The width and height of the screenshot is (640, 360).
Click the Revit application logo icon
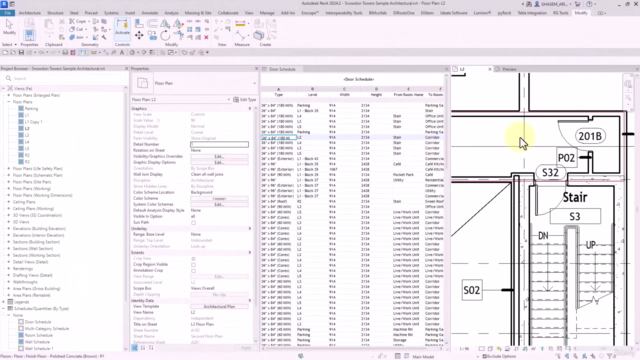4,4
